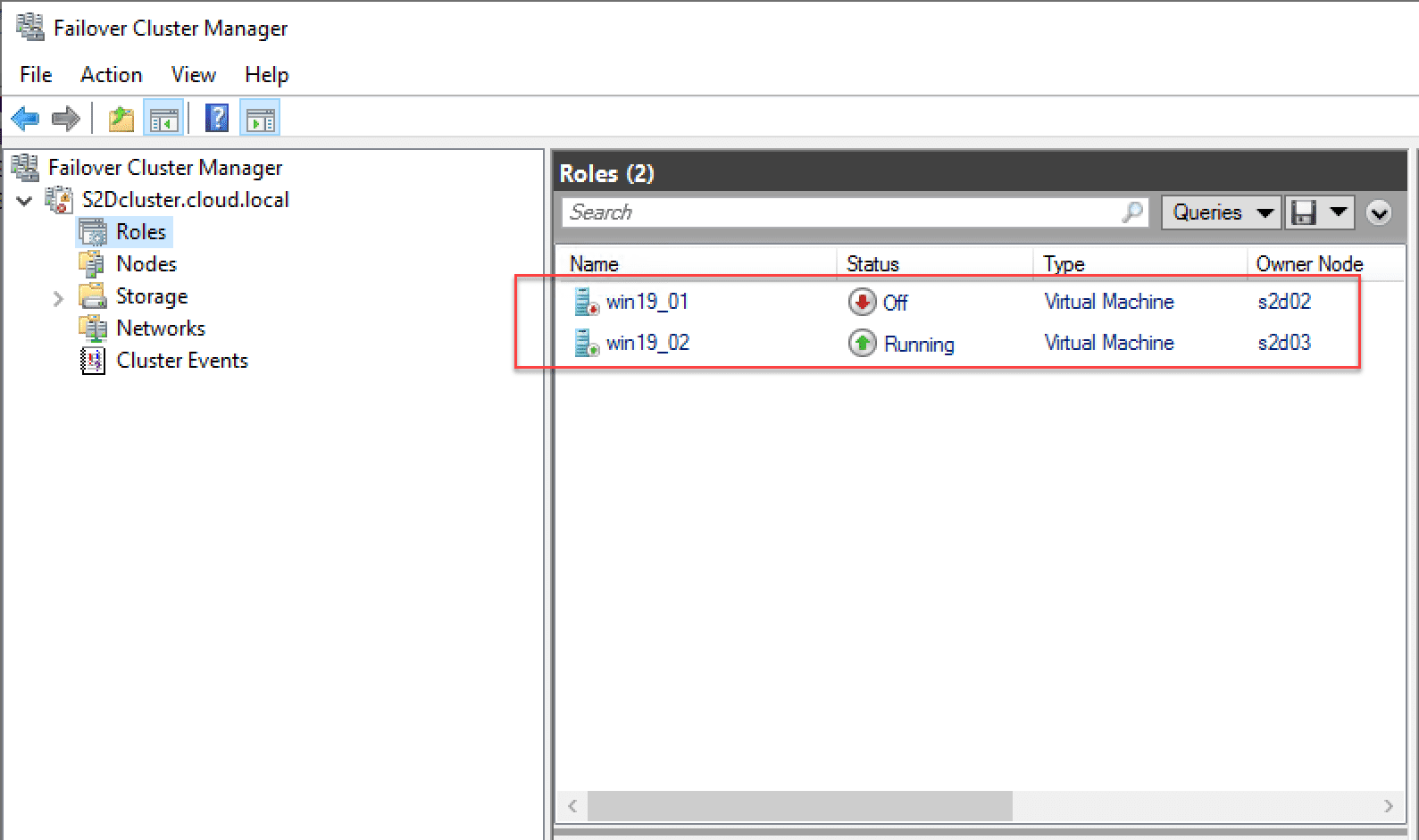
Task: Expand the Storage tree node
Action: pyautogui.click(x=58, y=297)
